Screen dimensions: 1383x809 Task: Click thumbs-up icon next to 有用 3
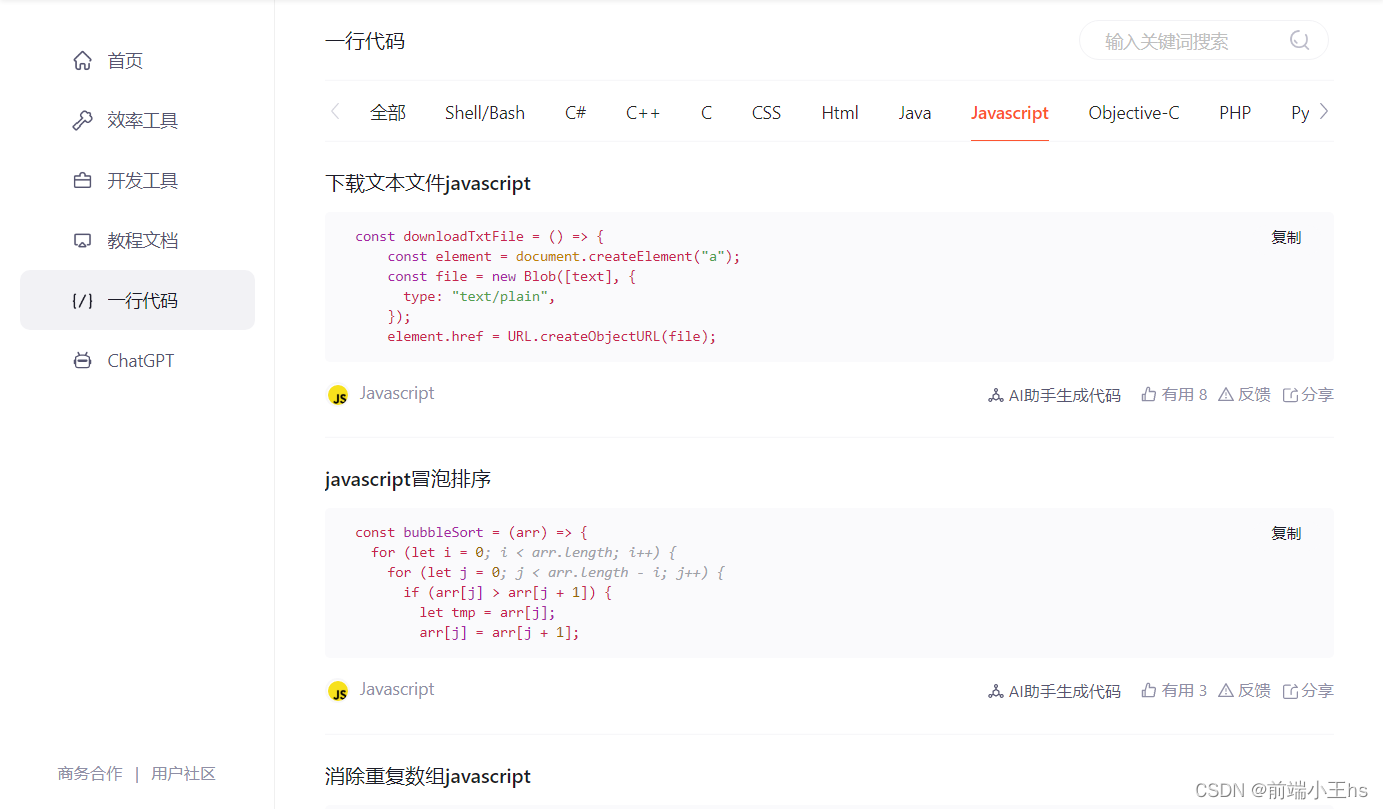point(1149,691)
